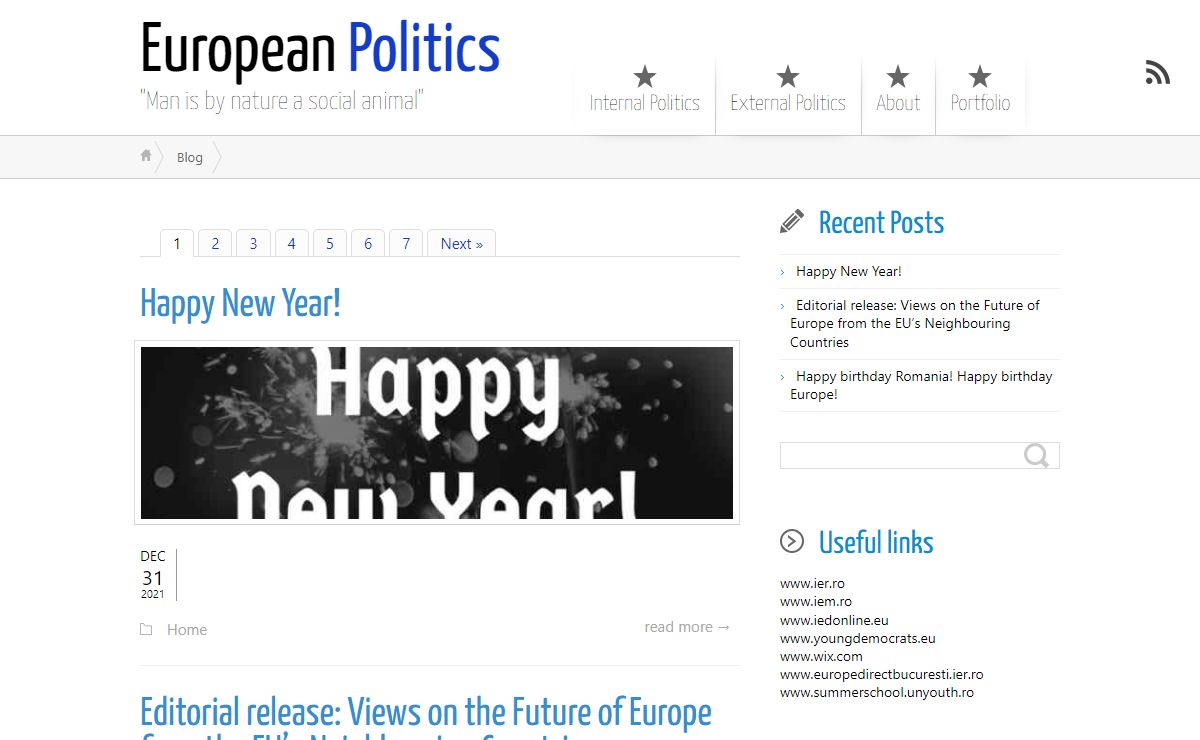
Task: Click the Useful links heading
Action: 876,542
